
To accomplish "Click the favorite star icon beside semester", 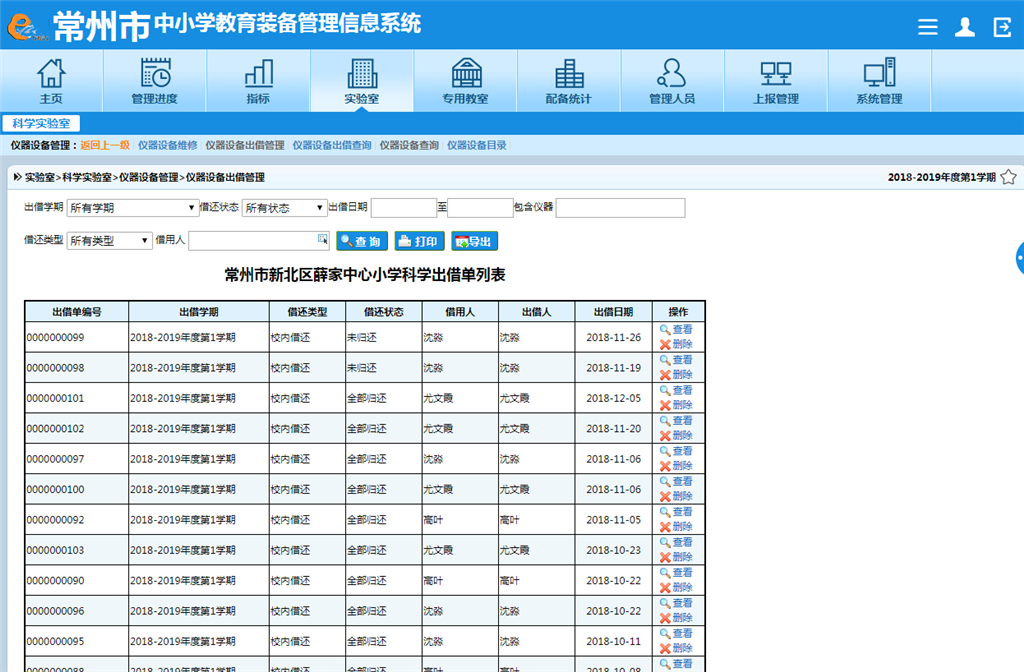I will 1008,177.
